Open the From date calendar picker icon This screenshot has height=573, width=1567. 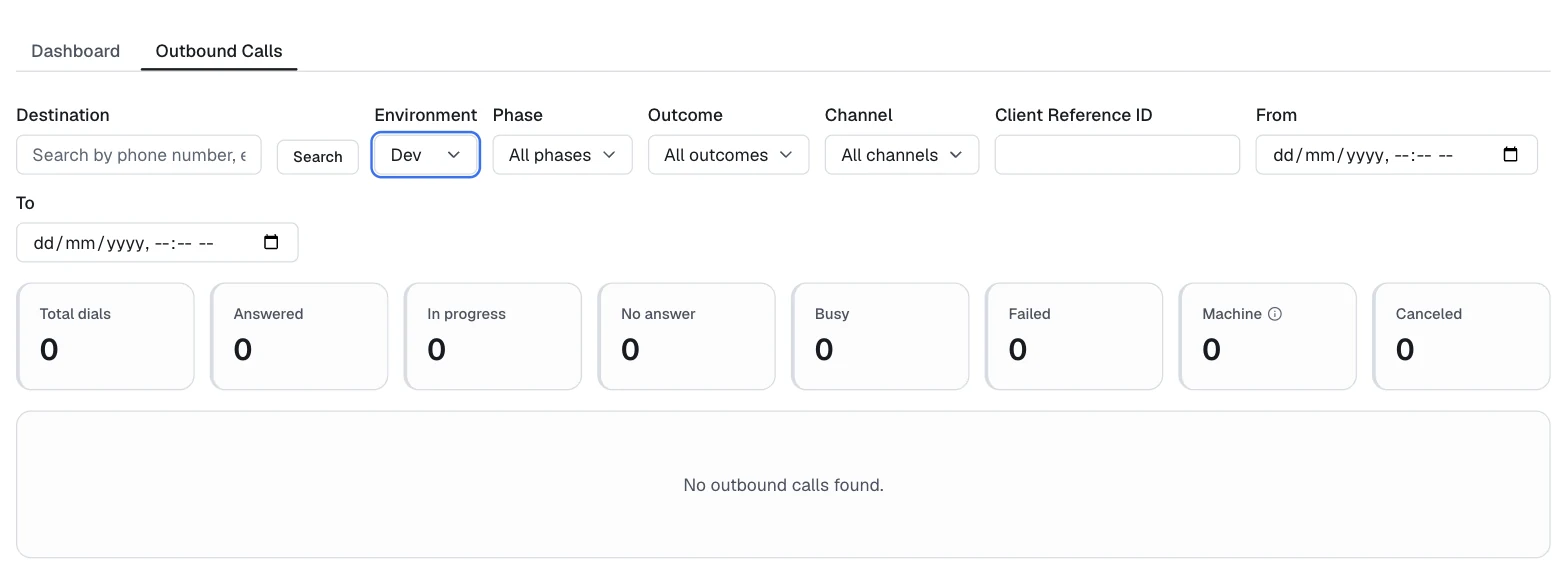click(1511, 155)
